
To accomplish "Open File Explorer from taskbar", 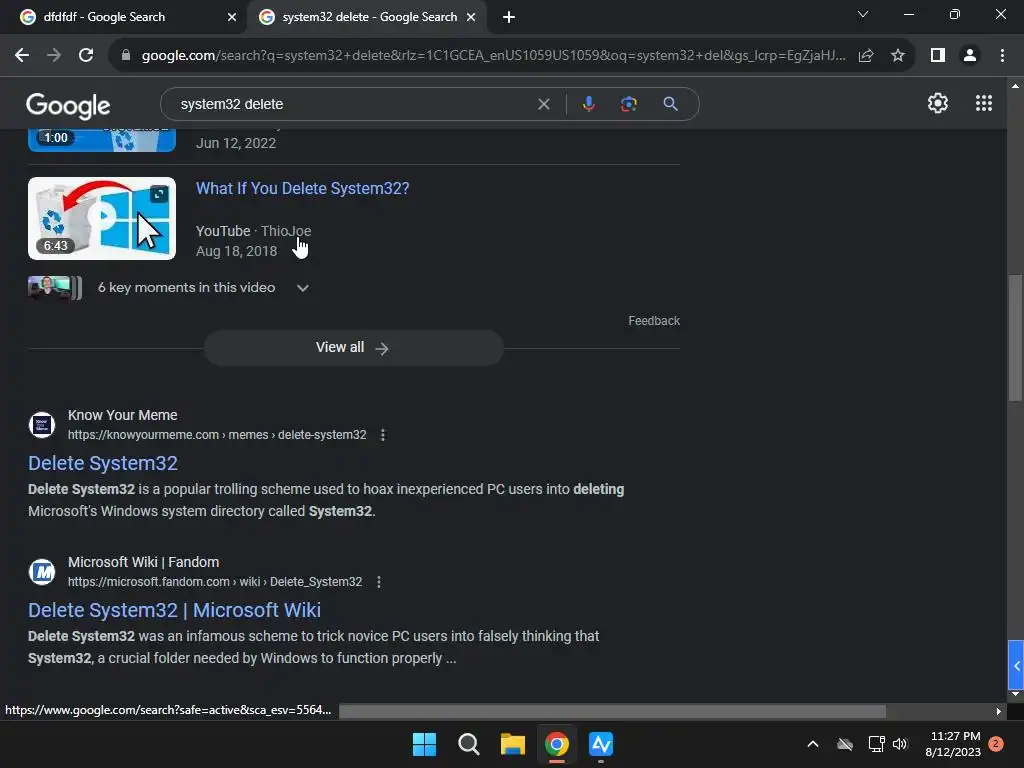I will click(x=513, y=744).
